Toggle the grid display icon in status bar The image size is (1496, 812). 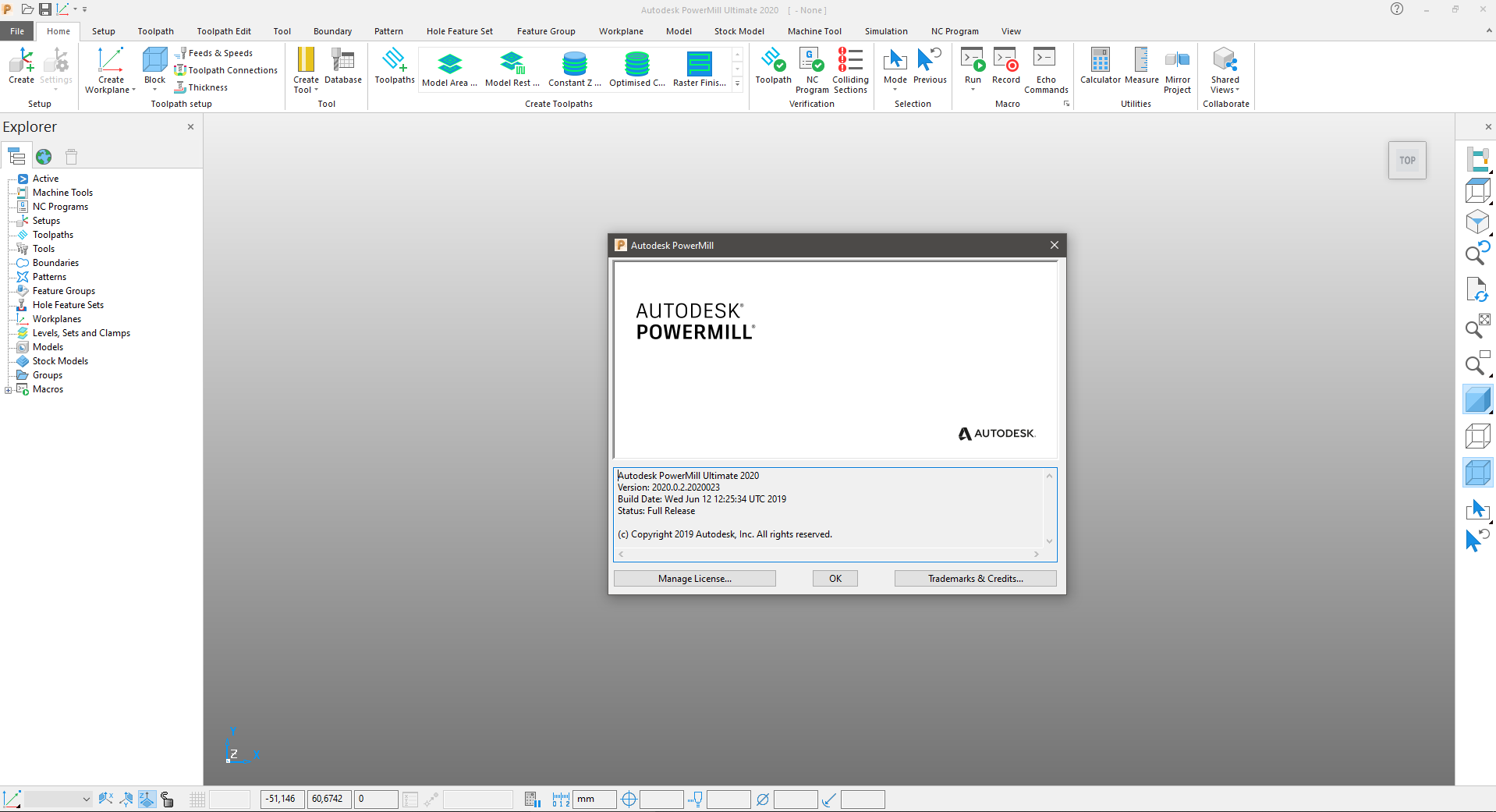point(197,800)
